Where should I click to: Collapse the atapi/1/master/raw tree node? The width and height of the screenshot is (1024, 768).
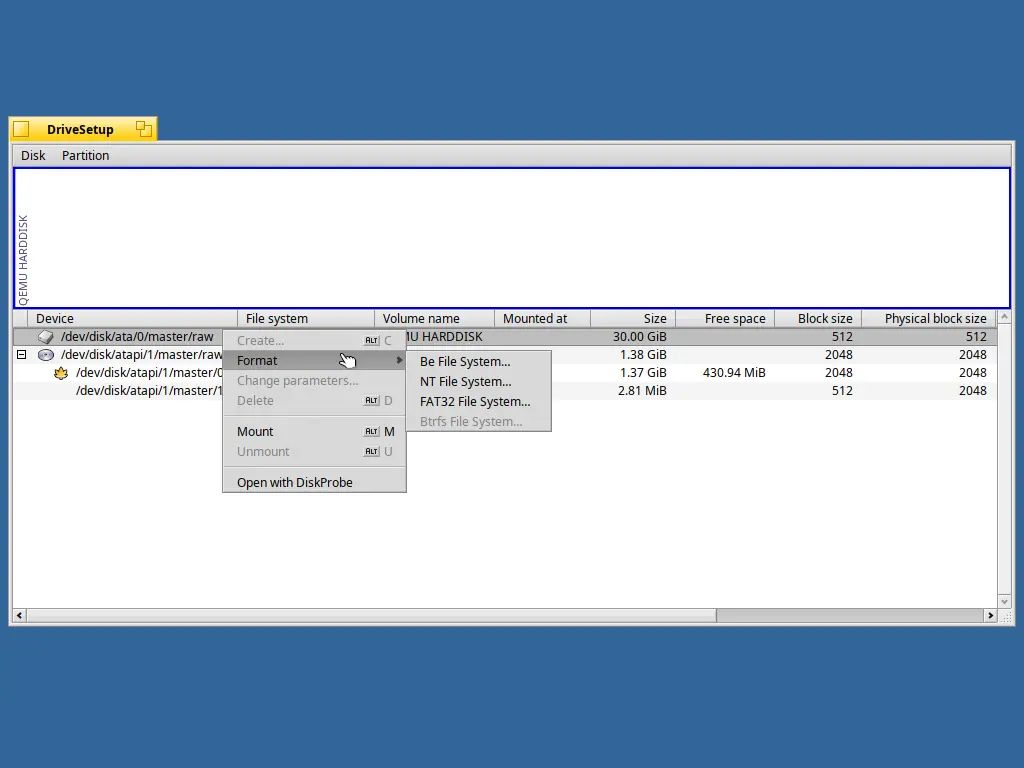tap(22, 355)
